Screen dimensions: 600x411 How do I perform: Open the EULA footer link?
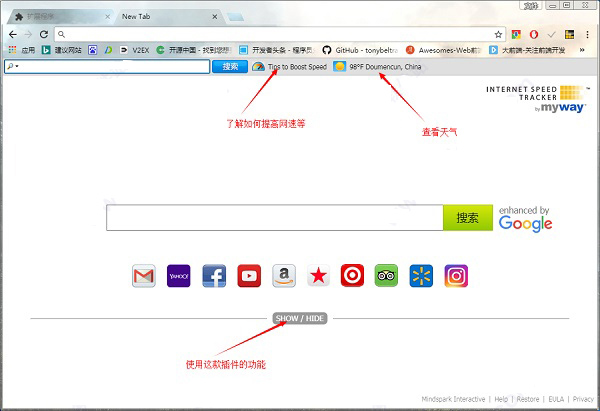click(556, 399)
